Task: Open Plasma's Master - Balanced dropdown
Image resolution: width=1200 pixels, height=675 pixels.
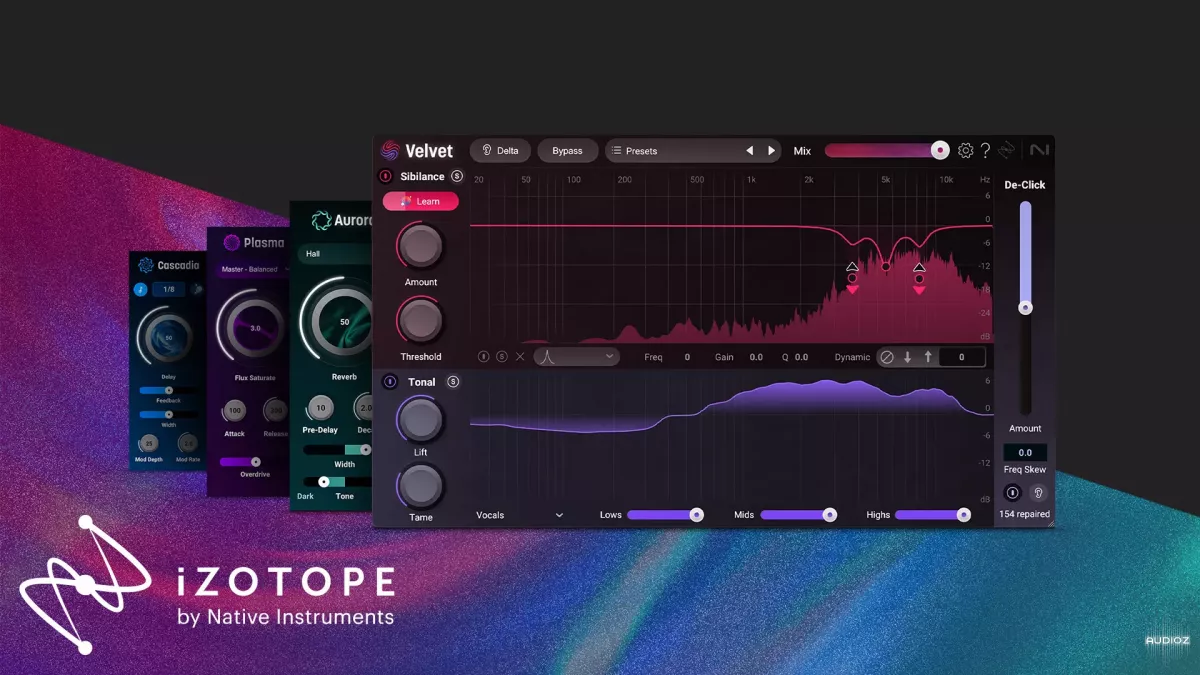Action: click(252, 269)
